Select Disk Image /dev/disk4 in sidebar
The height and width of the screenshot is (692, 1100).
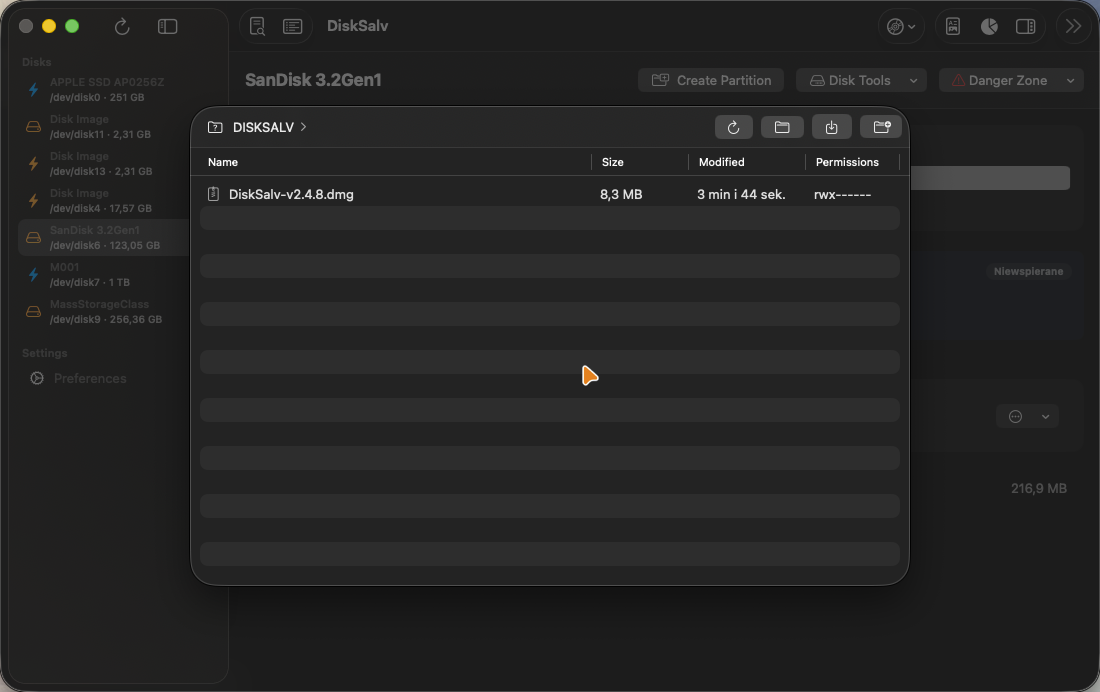tap(103, 201)
